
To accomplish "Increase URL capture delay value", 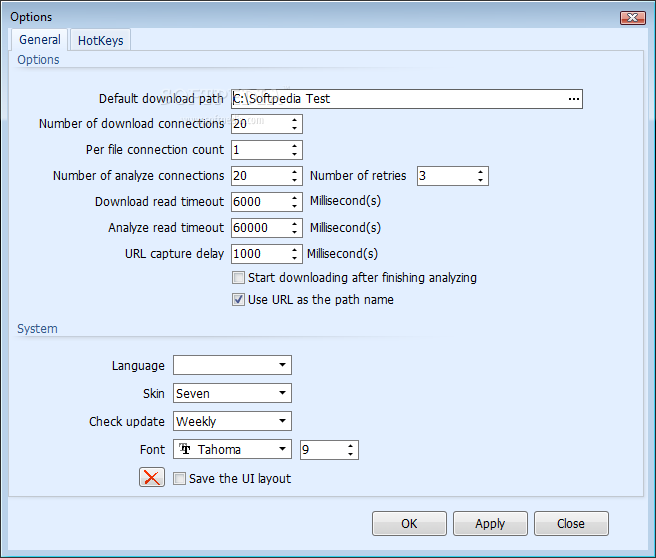I will 295,249.
